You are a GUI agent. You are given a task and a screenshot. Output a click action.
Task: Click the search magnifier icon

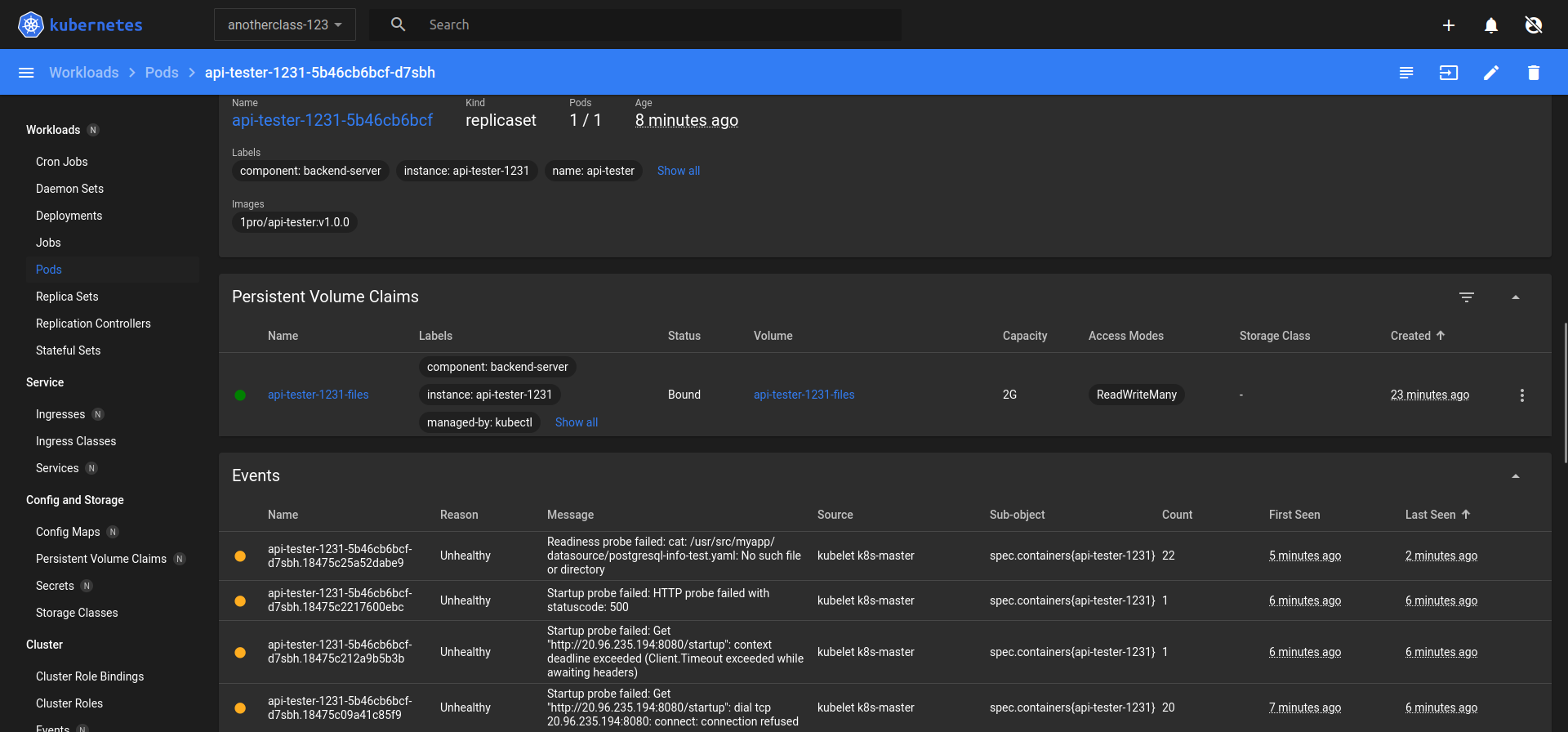click(x=398, y=25)
